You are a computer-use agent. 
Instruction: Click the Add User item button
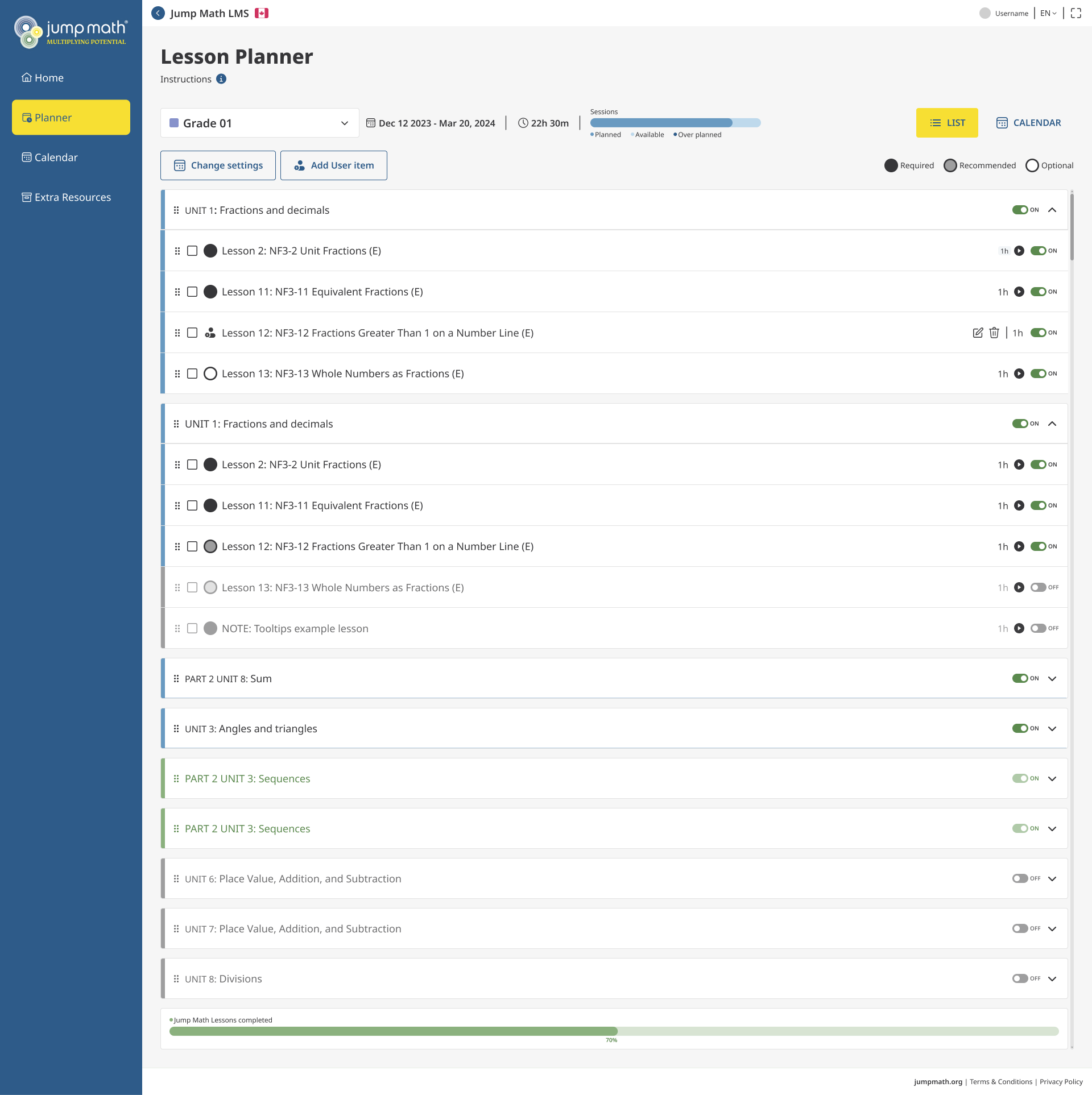pyautogui.click(x=334, y=165)
